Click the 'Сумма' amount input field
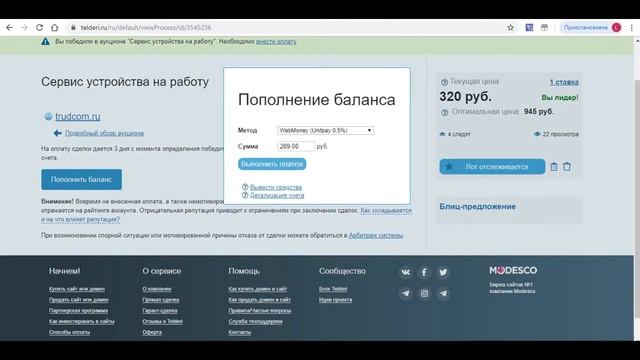640x360 pixels. click(x=296, y=146)
